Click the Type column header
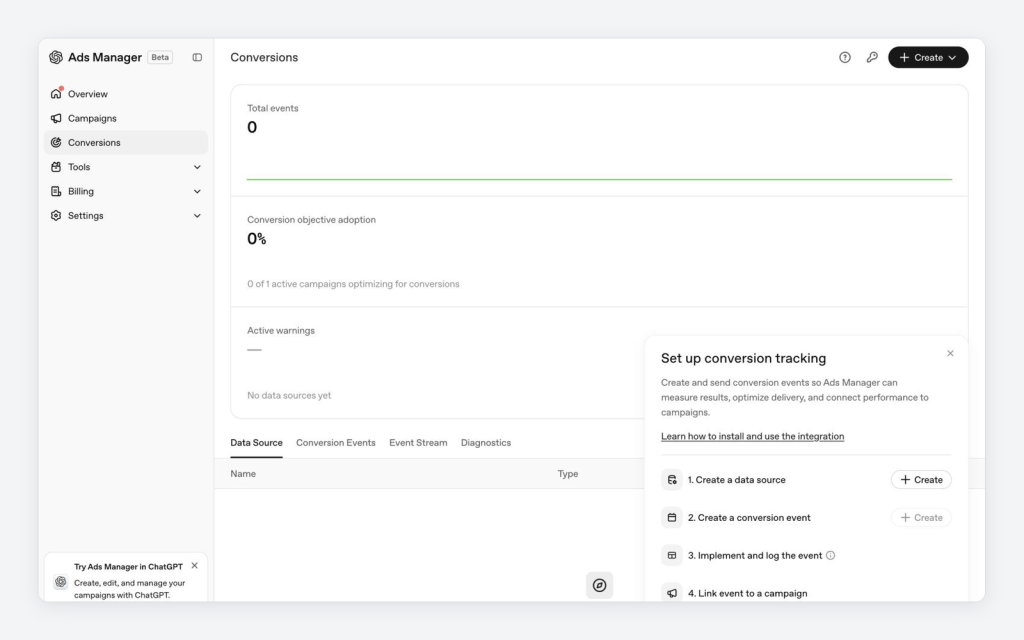This screenshot has height=640, width=1024. tap(568, 474)
